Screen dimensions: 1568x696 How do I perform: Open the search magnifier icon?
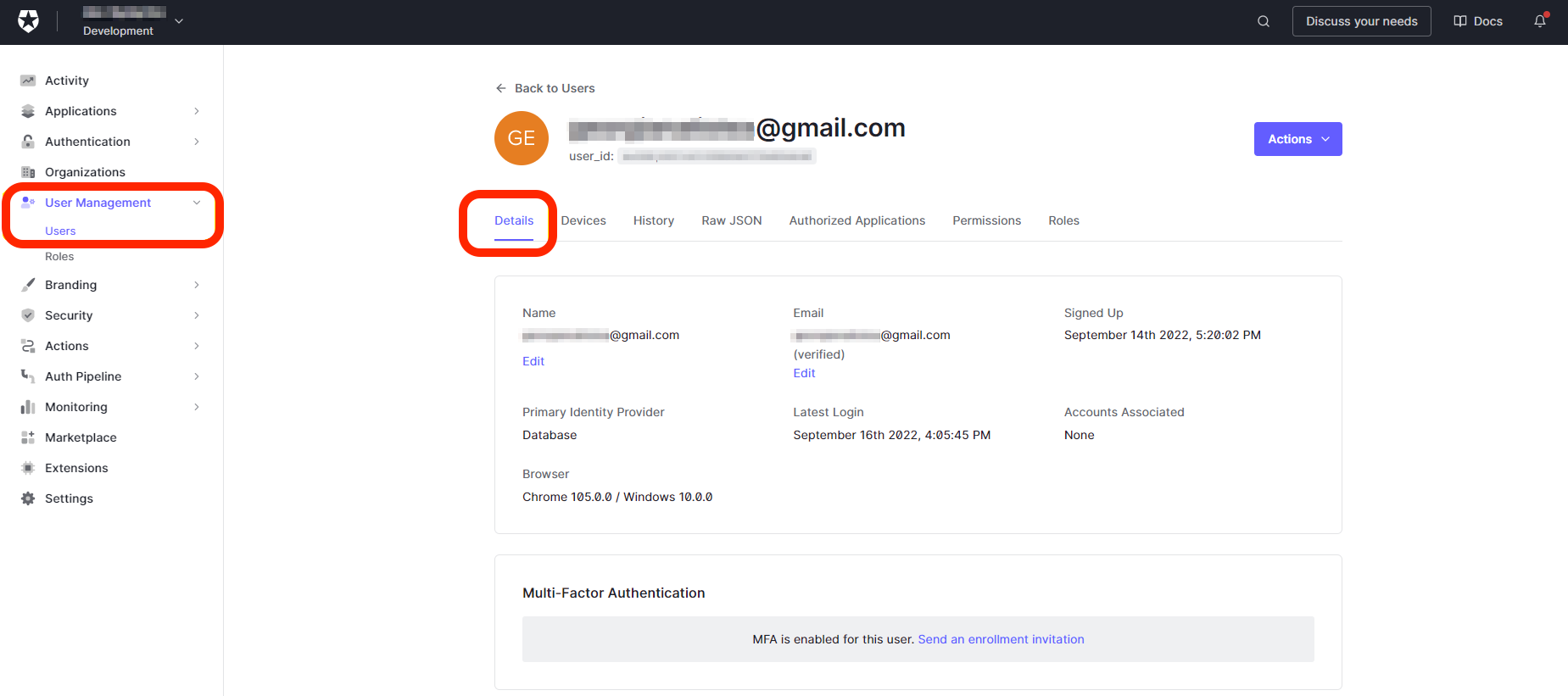pos(1263,21)
